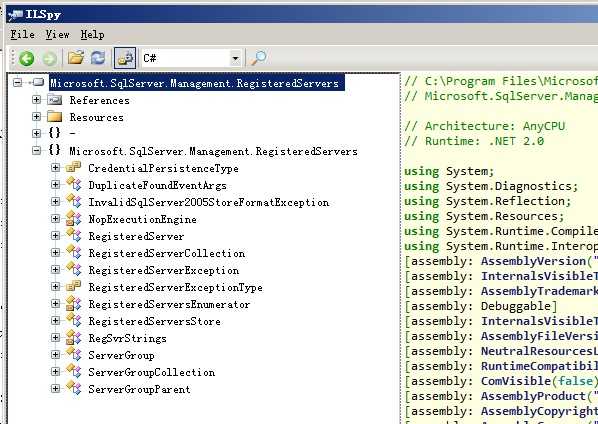Click the RegisteredServerException class icon
This screenshot has height=424, width=598.
73,269
